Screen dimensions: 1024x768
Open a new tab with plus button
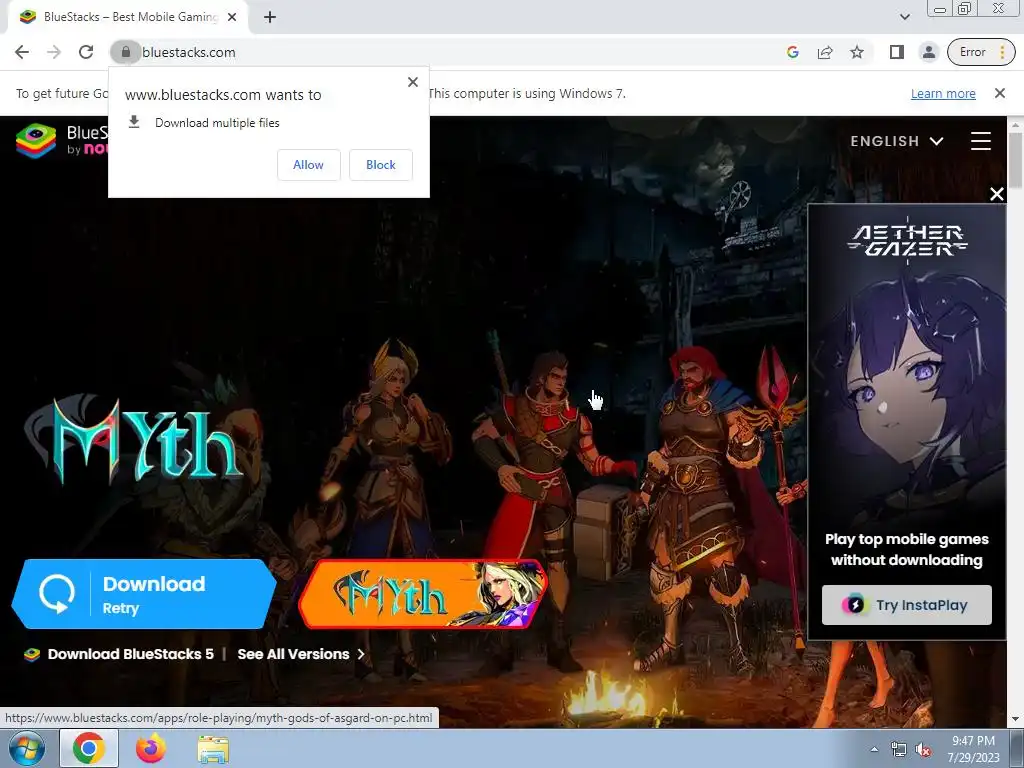pos(270,18)
